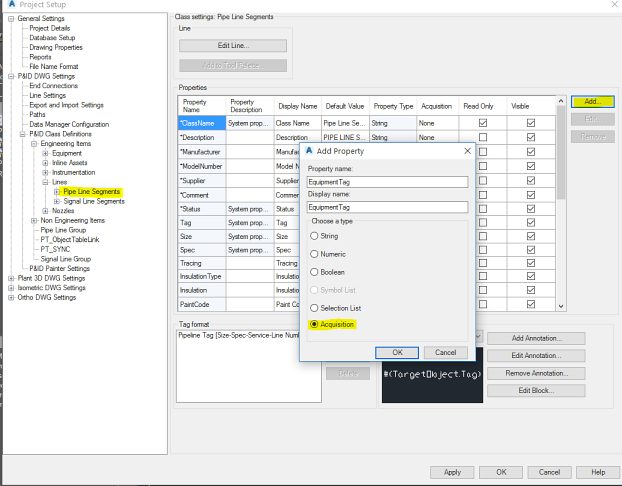Toggle Visible checkbox for PaintCode row

coord(531,304)
